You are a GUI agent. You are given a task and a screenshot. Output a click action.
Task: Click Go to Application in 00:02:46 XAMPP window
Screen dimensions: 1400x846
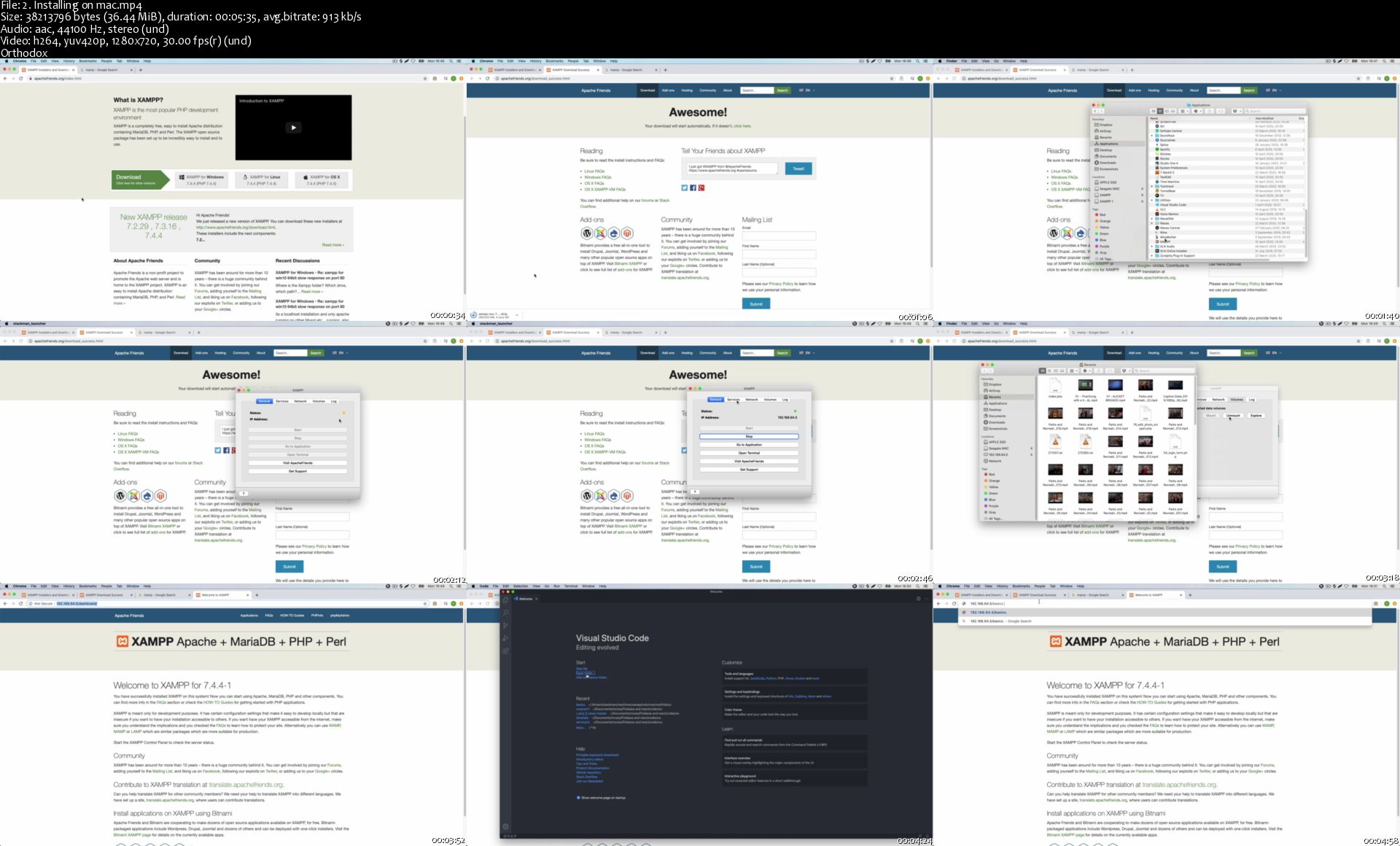pyautogui.click(x=749, y=445)
